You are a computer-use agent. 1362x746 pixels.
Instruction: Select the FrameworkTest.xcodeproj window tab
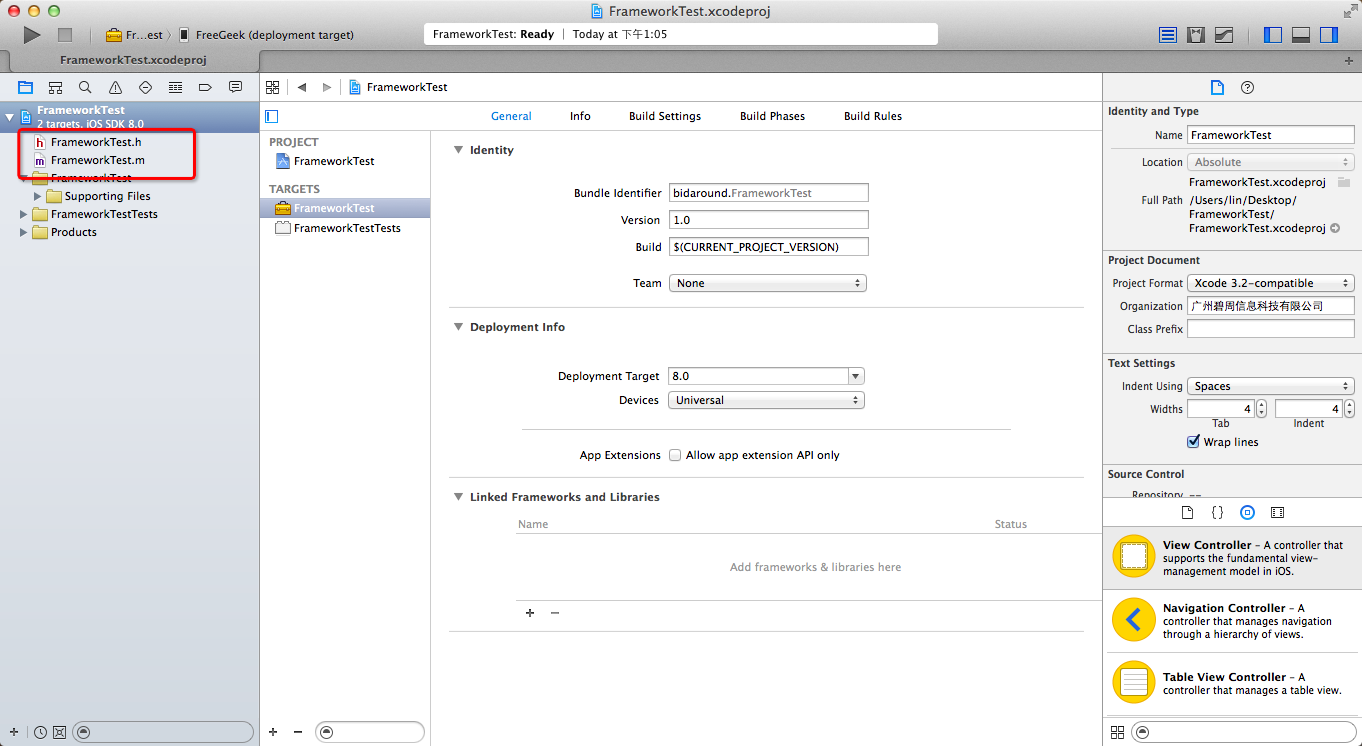[133, 60]
